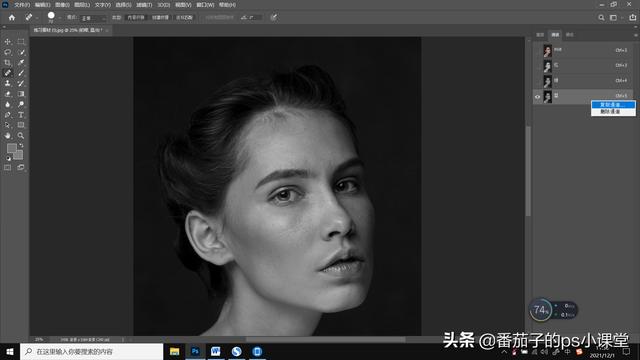Choose Delete Channel from context menu
Viewport: 640px width, 360px height.
point(613,111)
